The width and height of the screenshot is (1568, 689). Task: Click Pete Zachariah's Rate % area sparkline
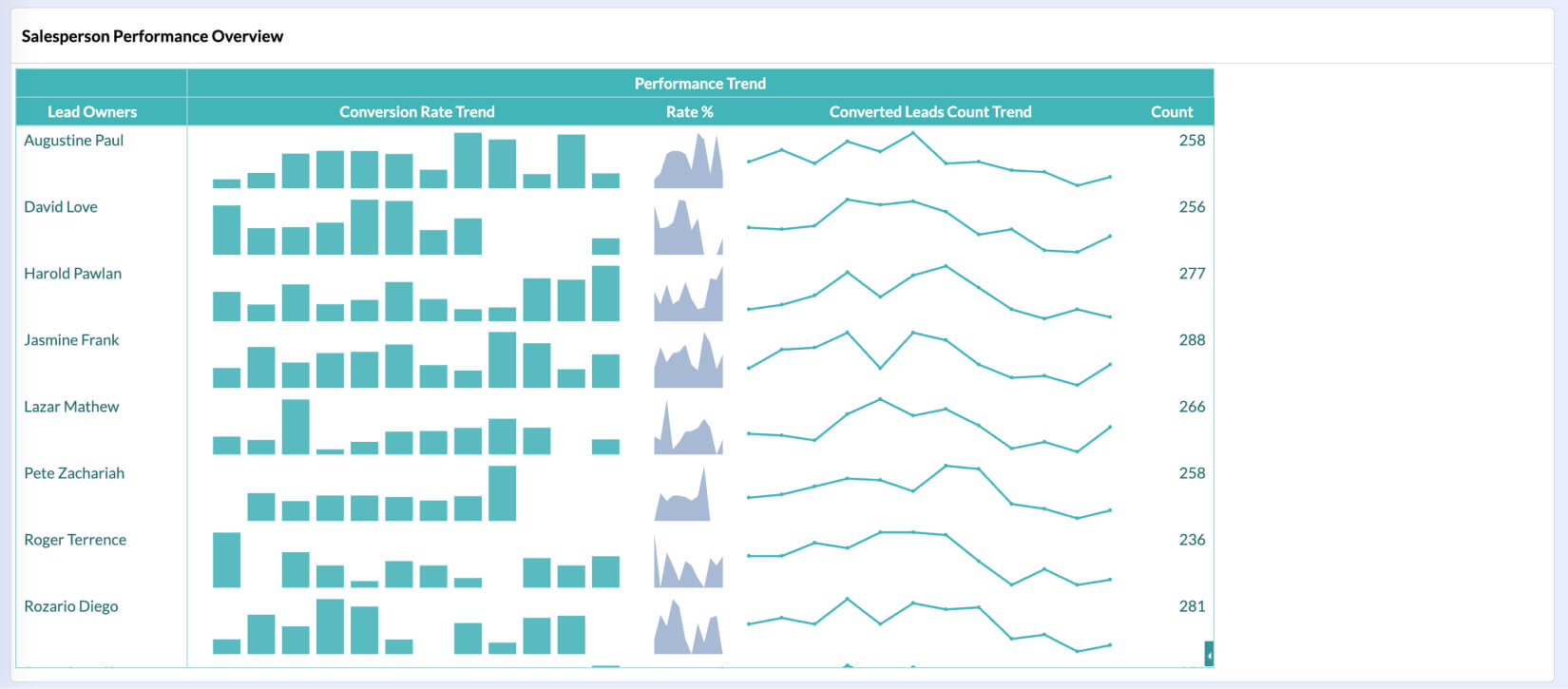tap(682, 492)
